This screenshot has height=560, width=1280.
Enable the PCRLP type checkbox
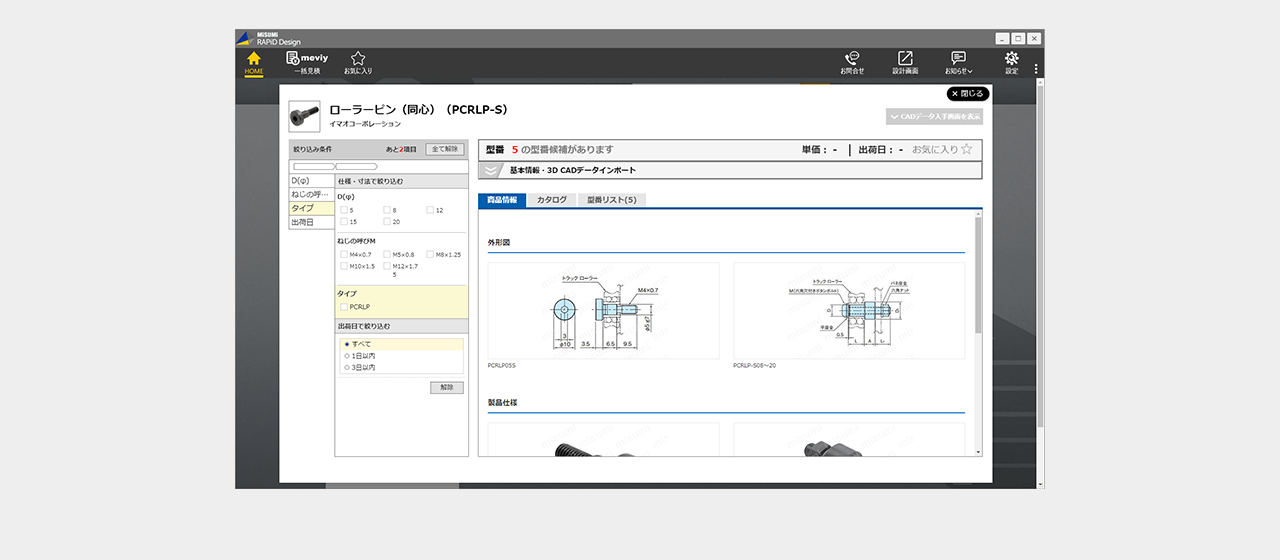coord(345,307)
